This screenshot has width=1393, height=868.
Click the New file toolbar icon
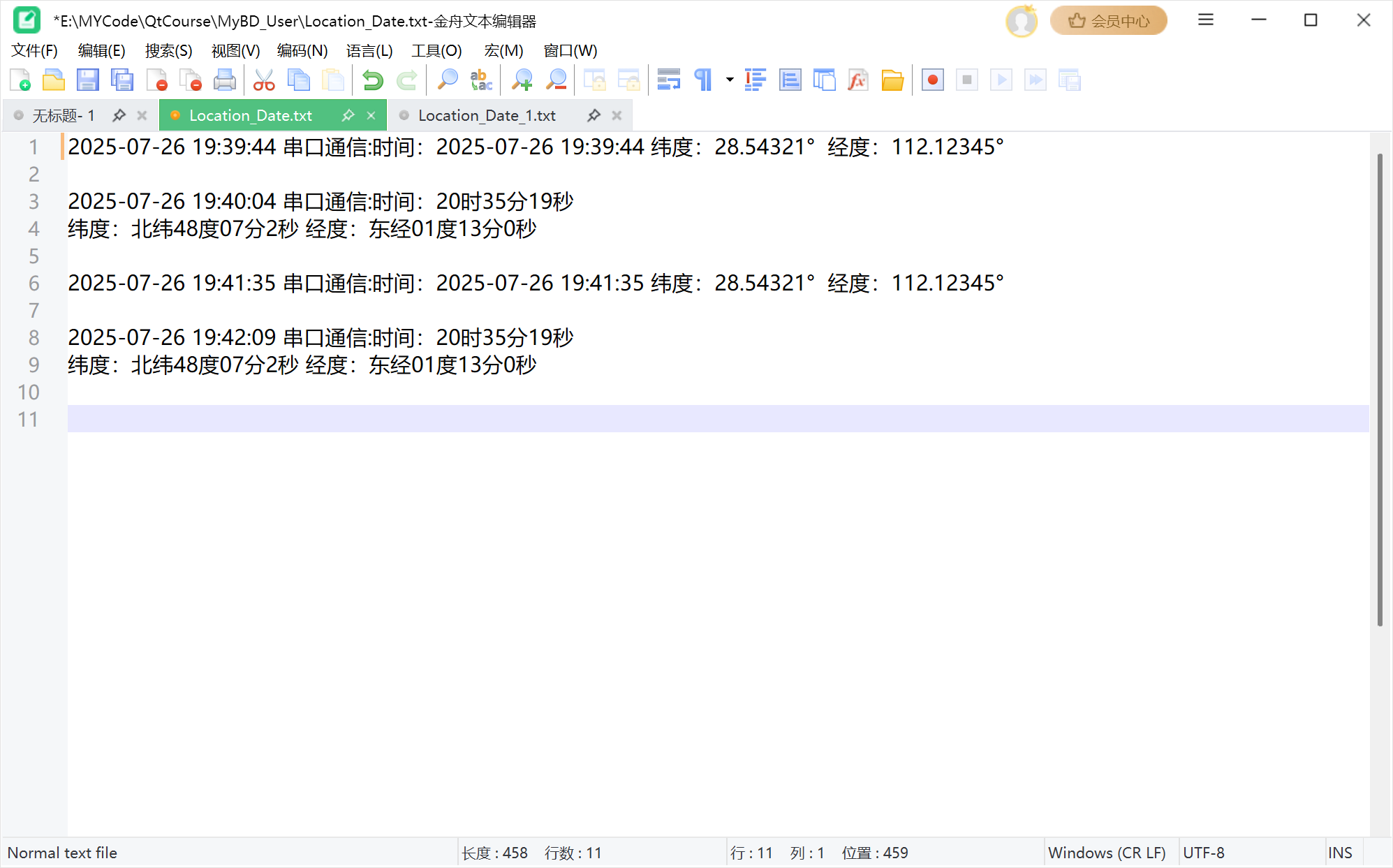point(20,80)
